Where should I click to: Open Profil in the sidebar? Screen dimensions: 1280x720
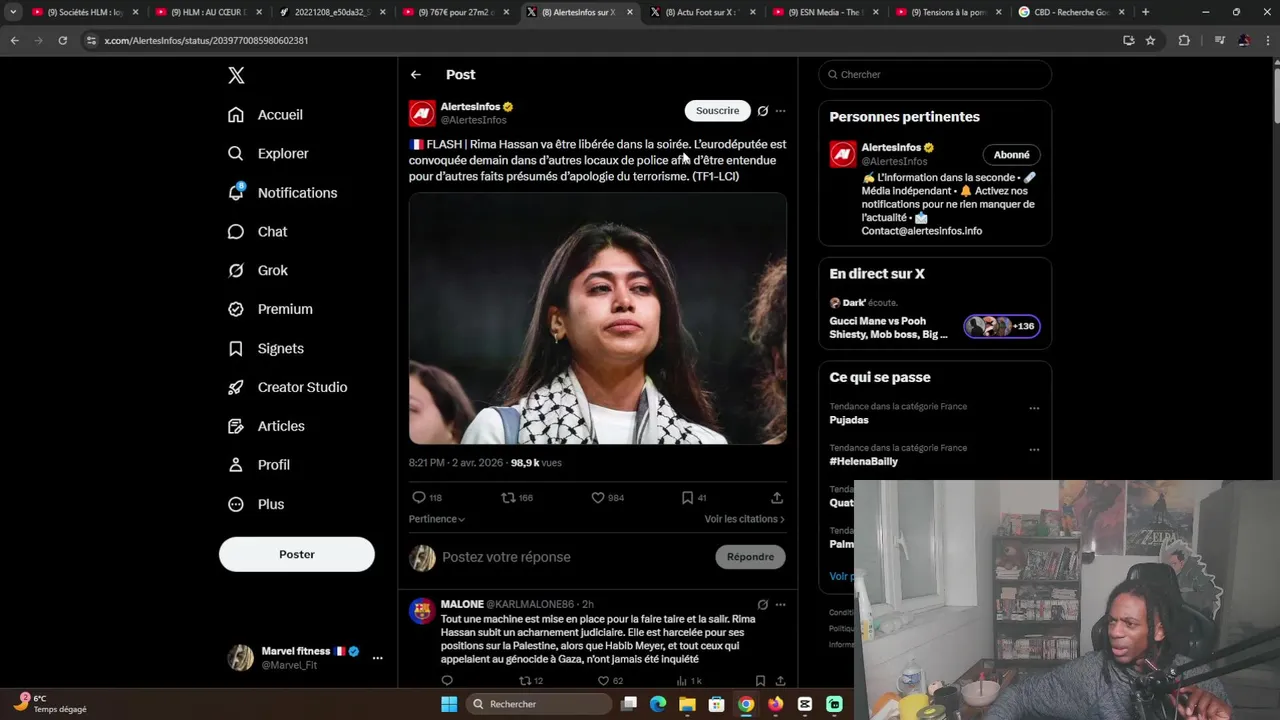[259, 465]
